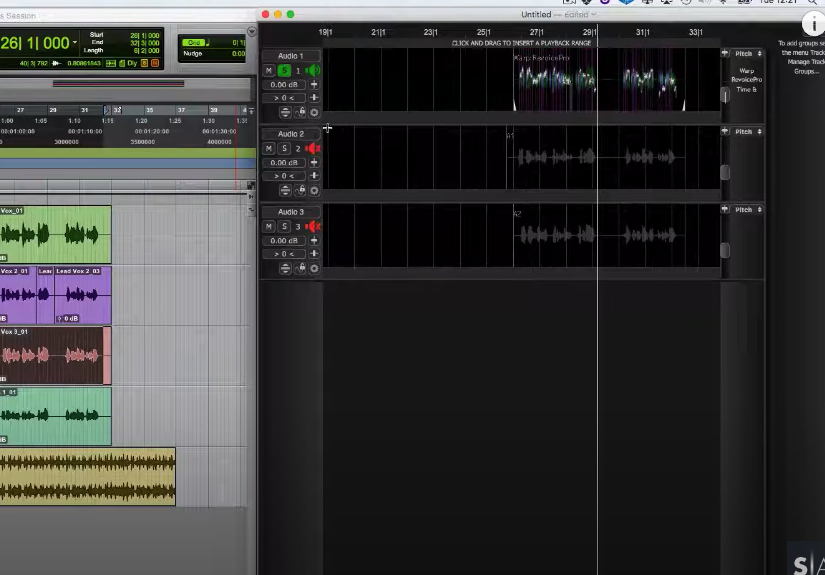Toggle Grid mode in Pro Tools

pos(194,43)
